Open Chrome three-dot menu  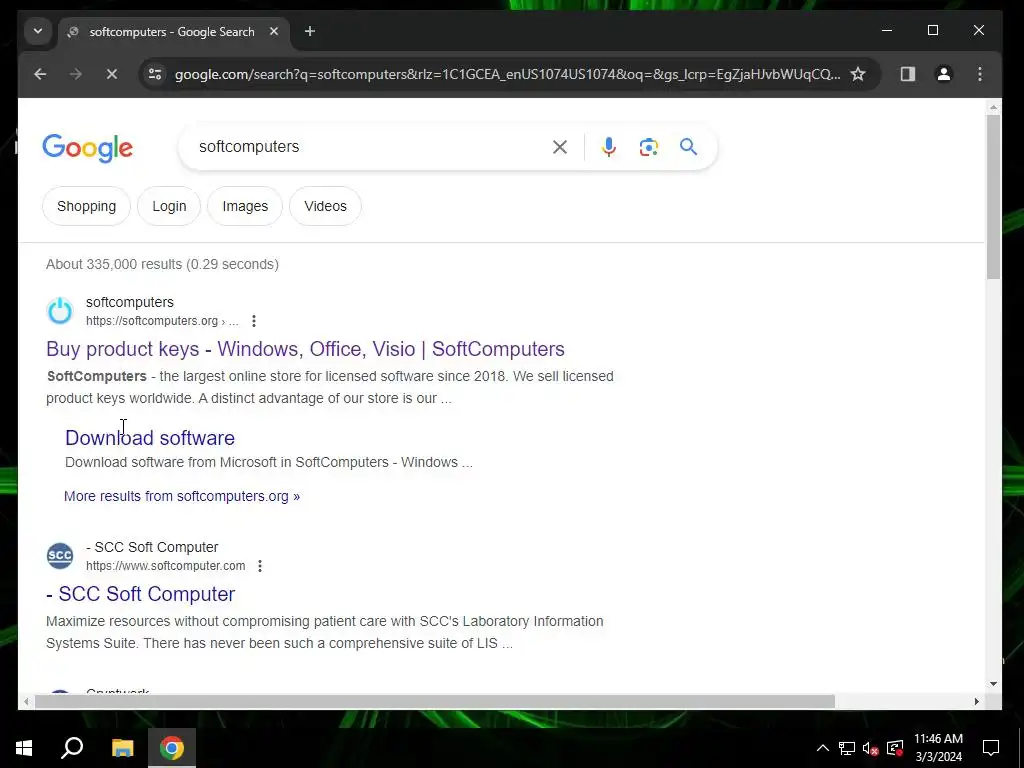tap(980, 74)
